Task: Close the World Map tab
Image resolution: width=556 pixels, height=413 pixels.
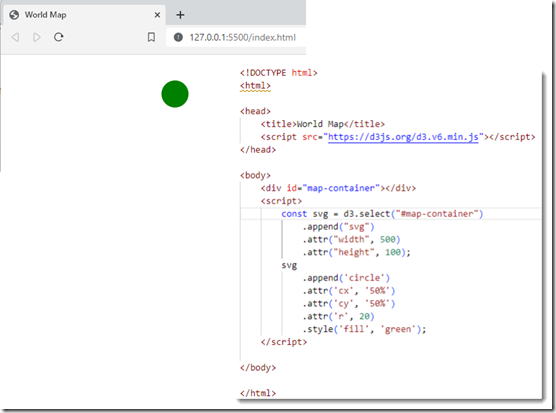Action: 157,15
